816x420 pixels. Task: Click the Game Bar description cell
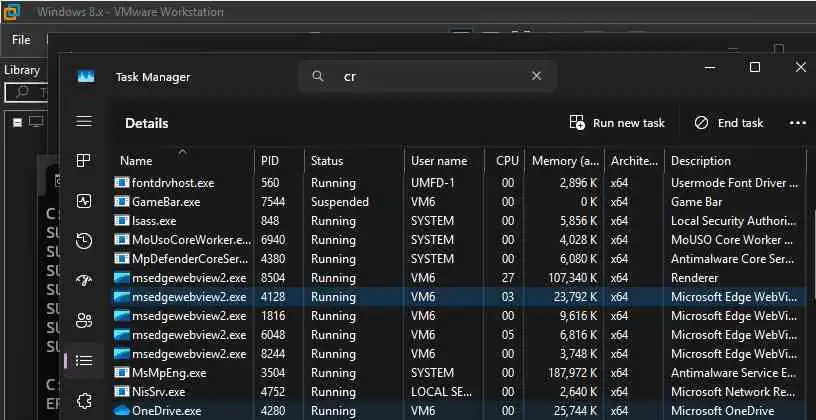pyautogui.click(x=696, y=201)
